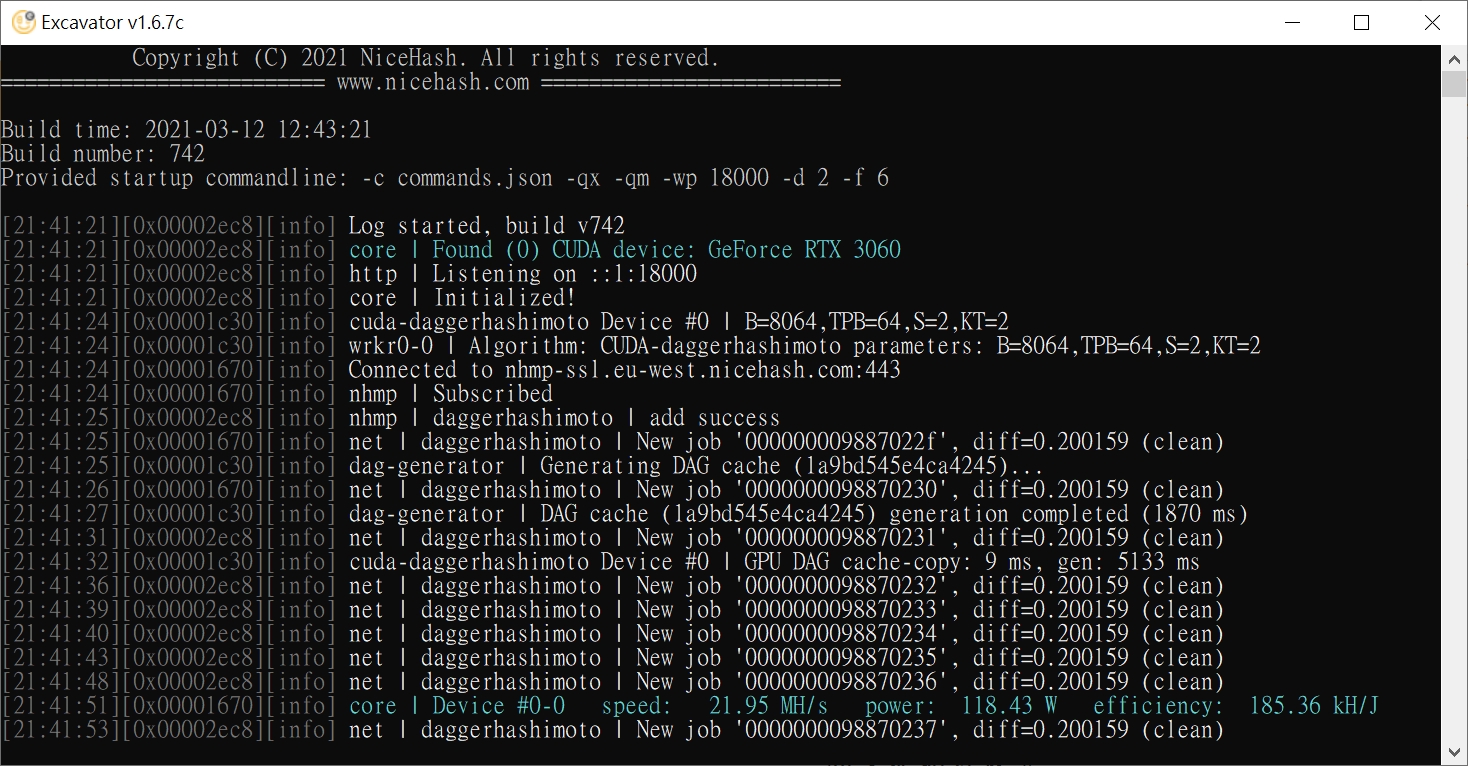
Task: Click the 'Excavator v1.6.7c' window title
Action: [x=113, y=22]
